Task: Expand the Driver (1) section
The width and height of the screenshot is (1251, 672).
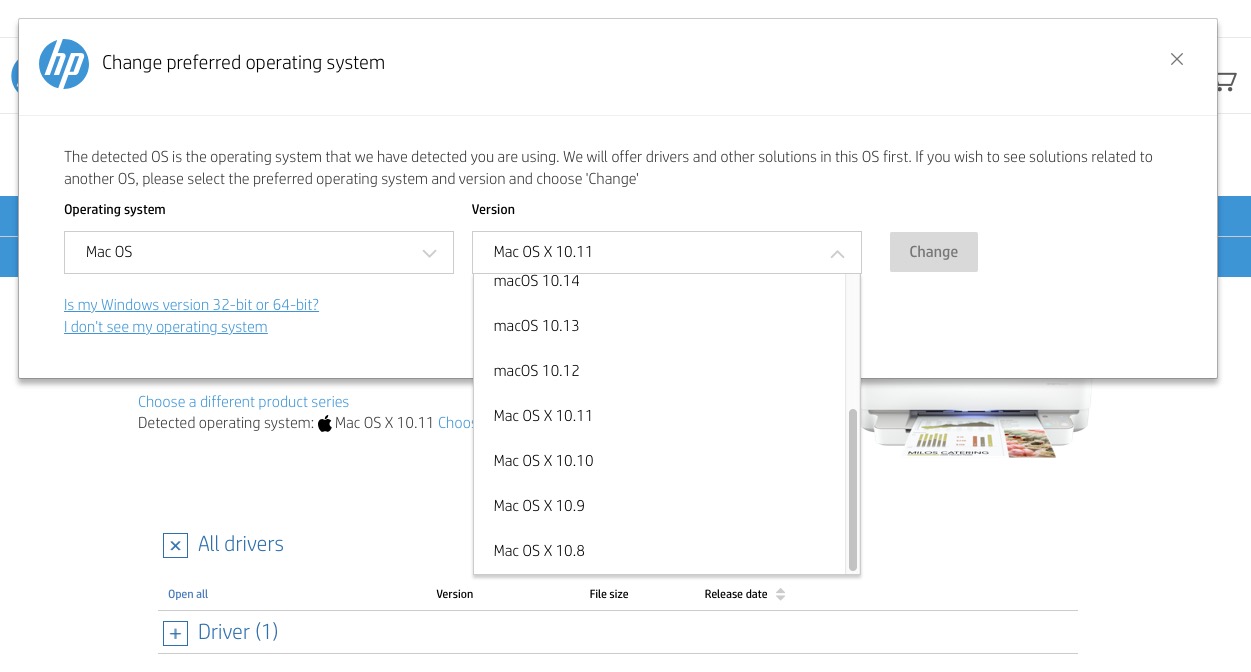Action: point(175,633)
